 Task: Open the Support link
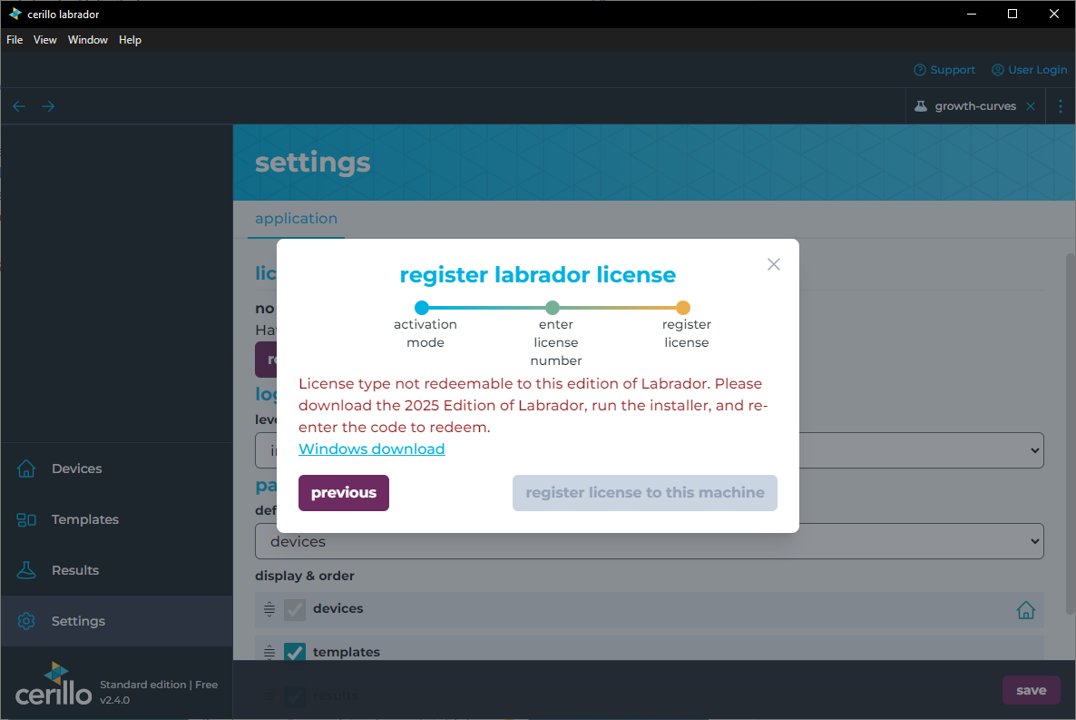click(944, 70)
